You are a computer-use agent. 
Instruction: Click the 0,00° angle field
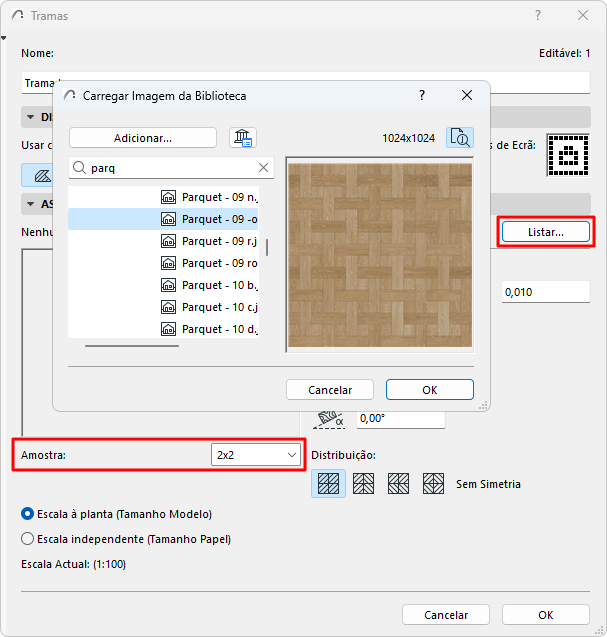coord(401,418)
